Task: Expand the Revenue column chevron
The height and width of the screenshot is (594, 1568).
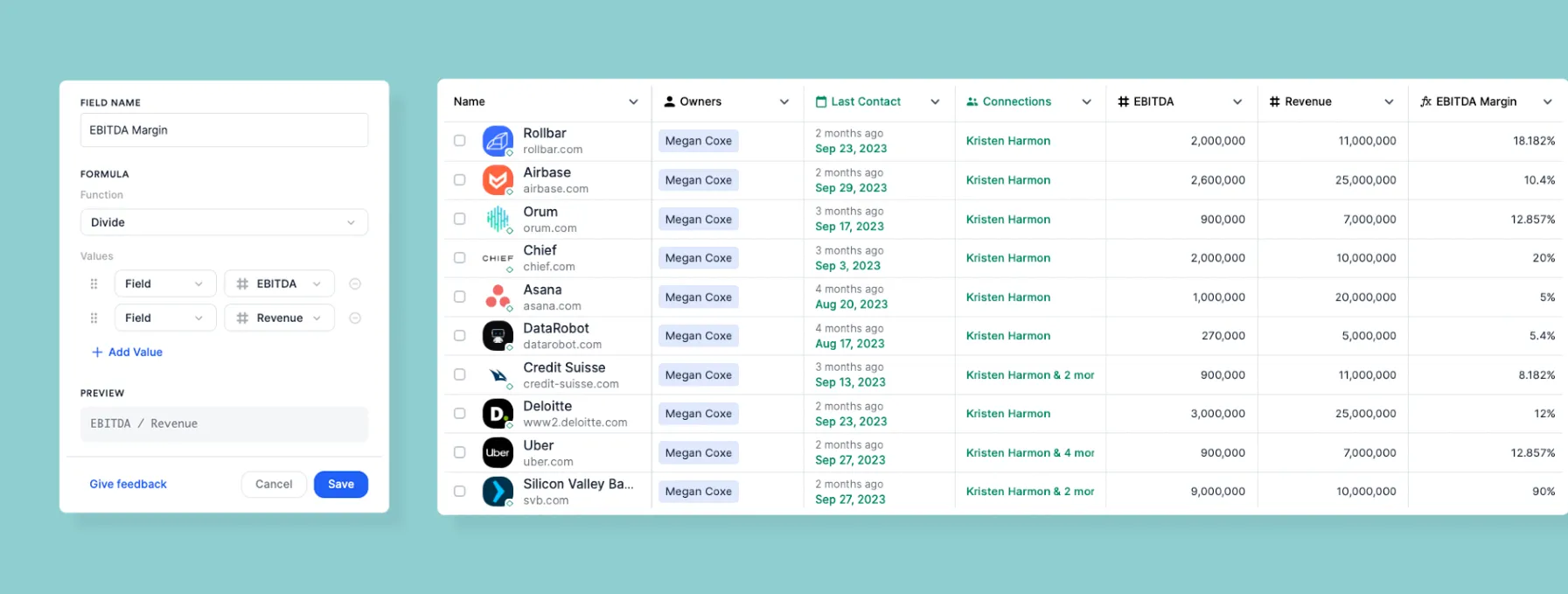Action: pos(1389,101)
